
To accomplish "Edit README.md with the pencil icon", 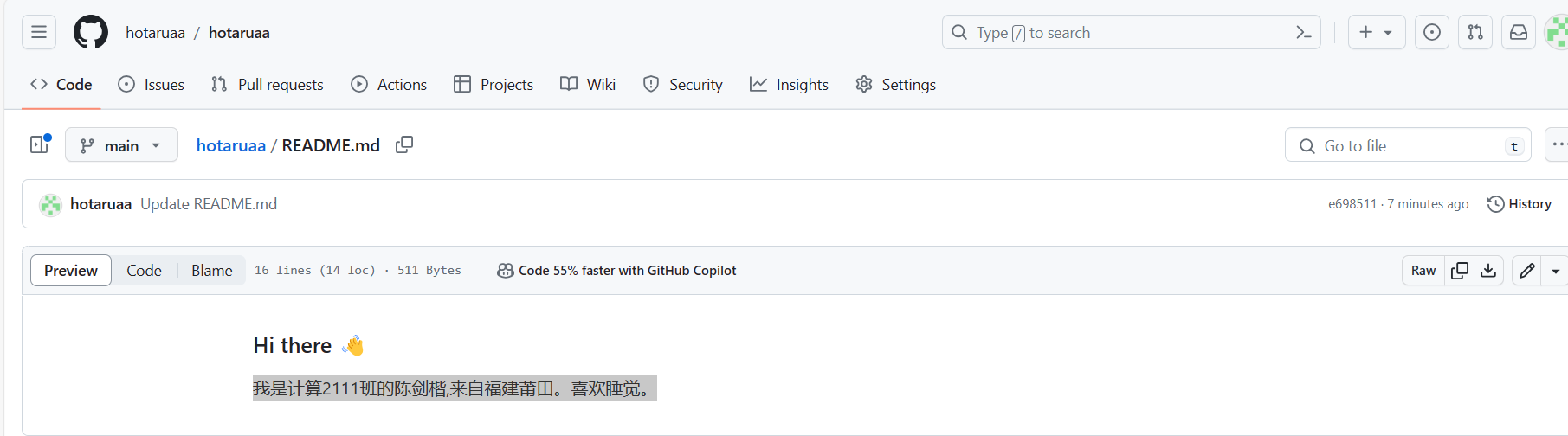I will pos(1527,271).
